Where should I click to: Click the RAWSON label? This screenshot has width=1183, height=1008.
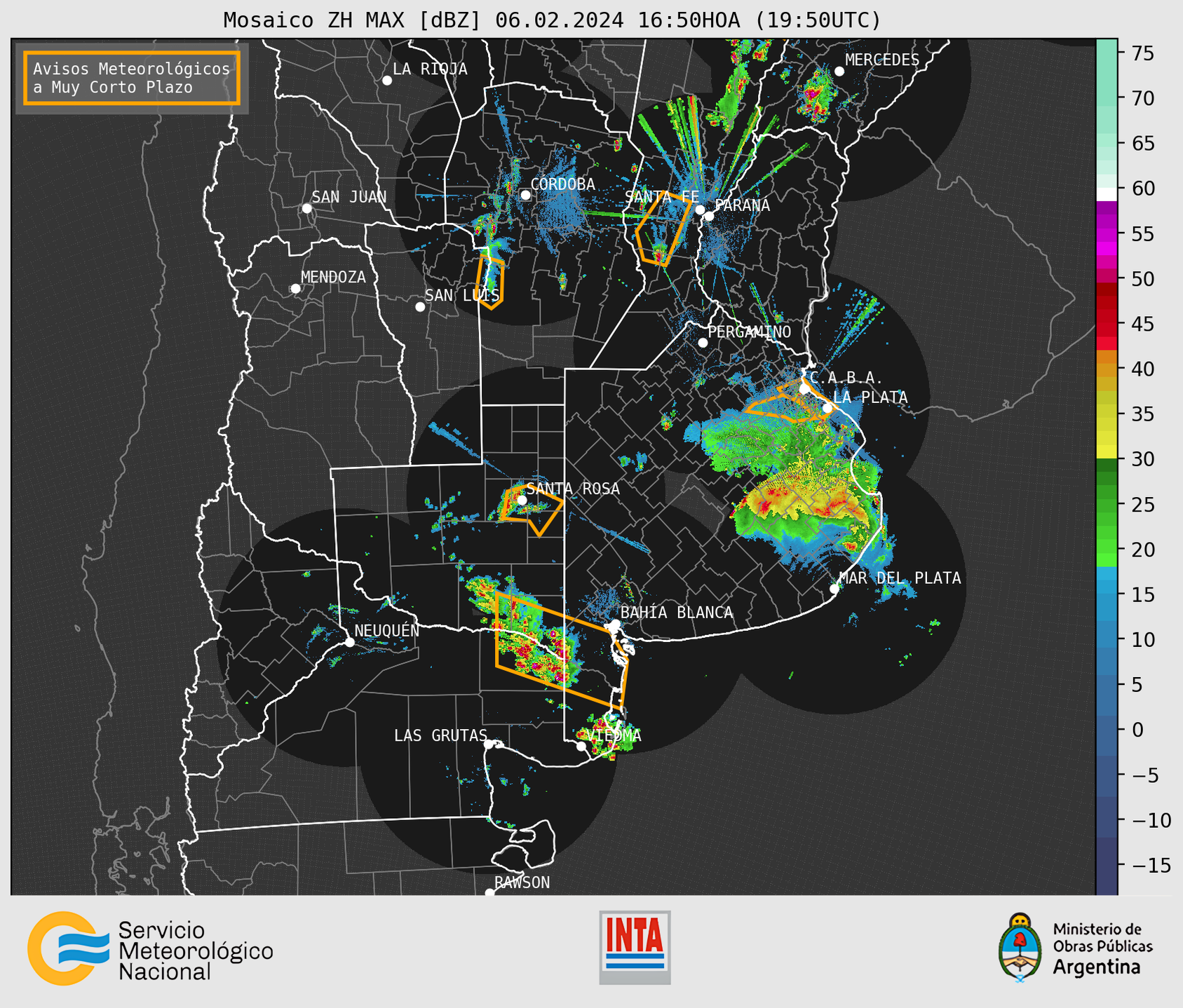pyautogui.click(x=522, y=883)
